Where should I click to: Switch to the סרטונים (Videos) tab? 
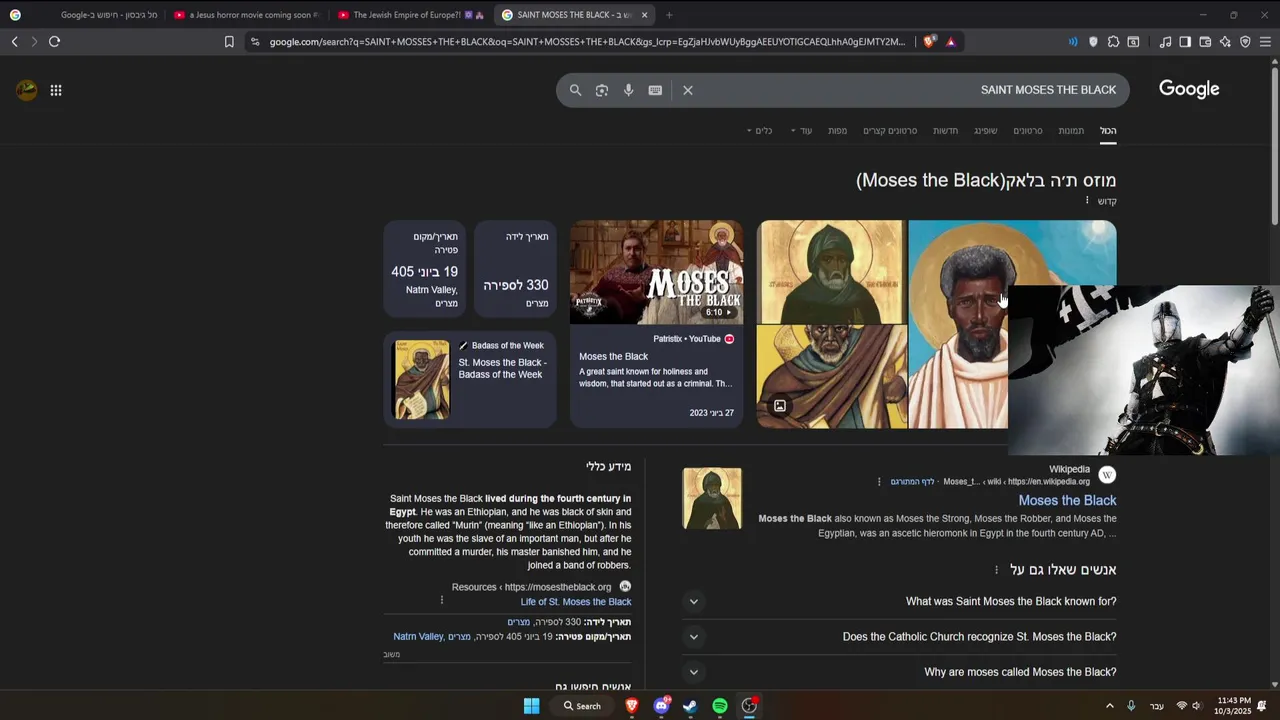click(1028, 131)
